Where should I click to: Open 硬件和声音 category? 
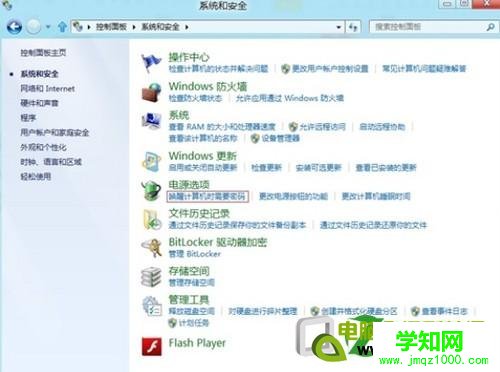(x=39, y=103)
